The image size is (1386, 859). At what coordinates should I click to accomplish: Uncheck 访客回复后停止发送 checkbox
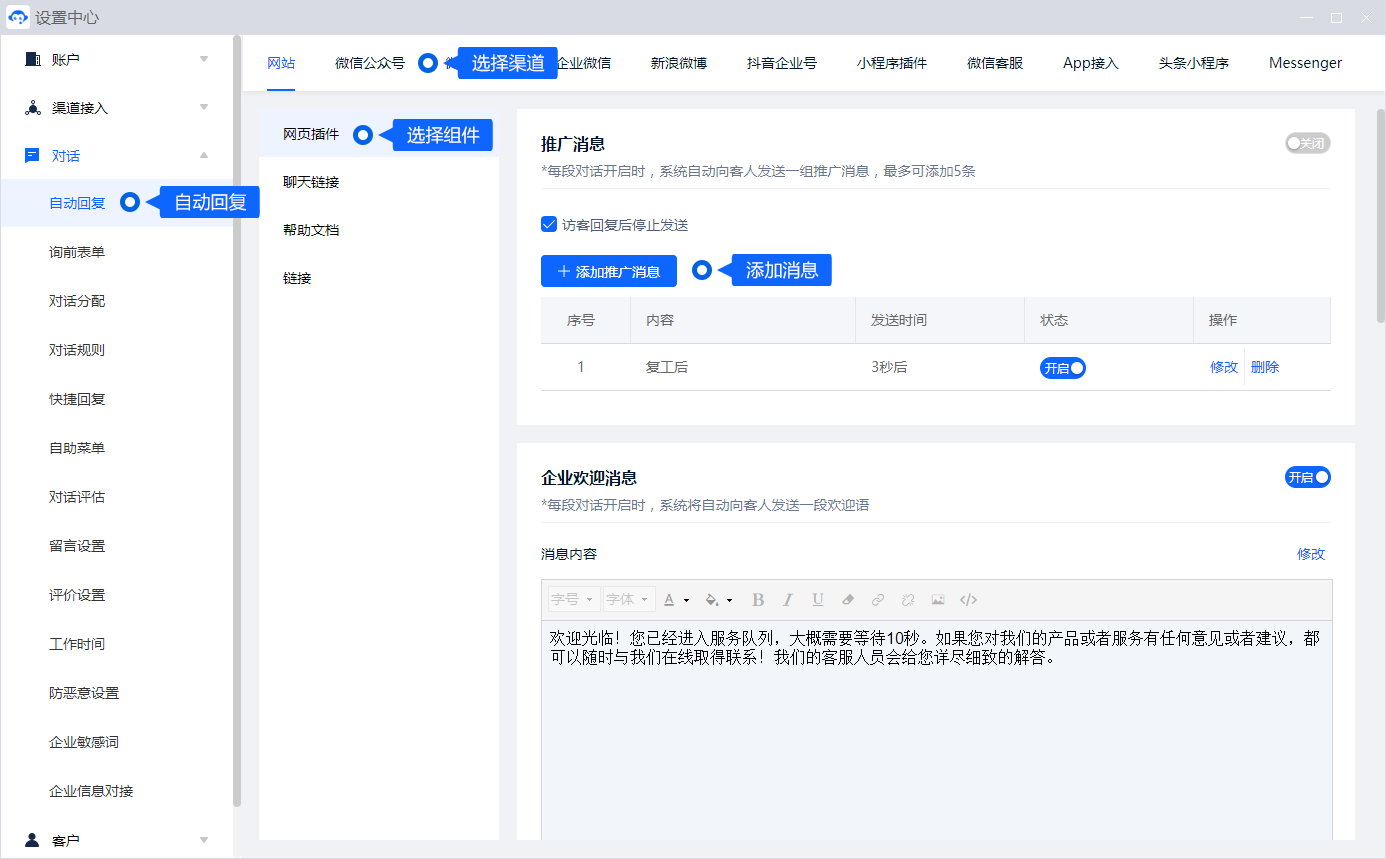[549, 224]
